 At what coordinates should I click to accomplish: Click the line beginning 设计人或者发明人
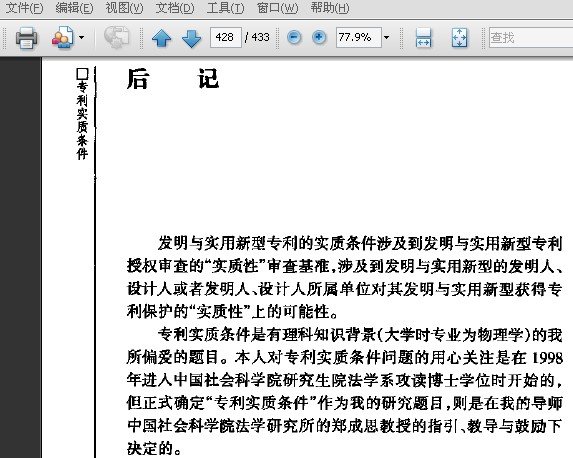(344, 289)
